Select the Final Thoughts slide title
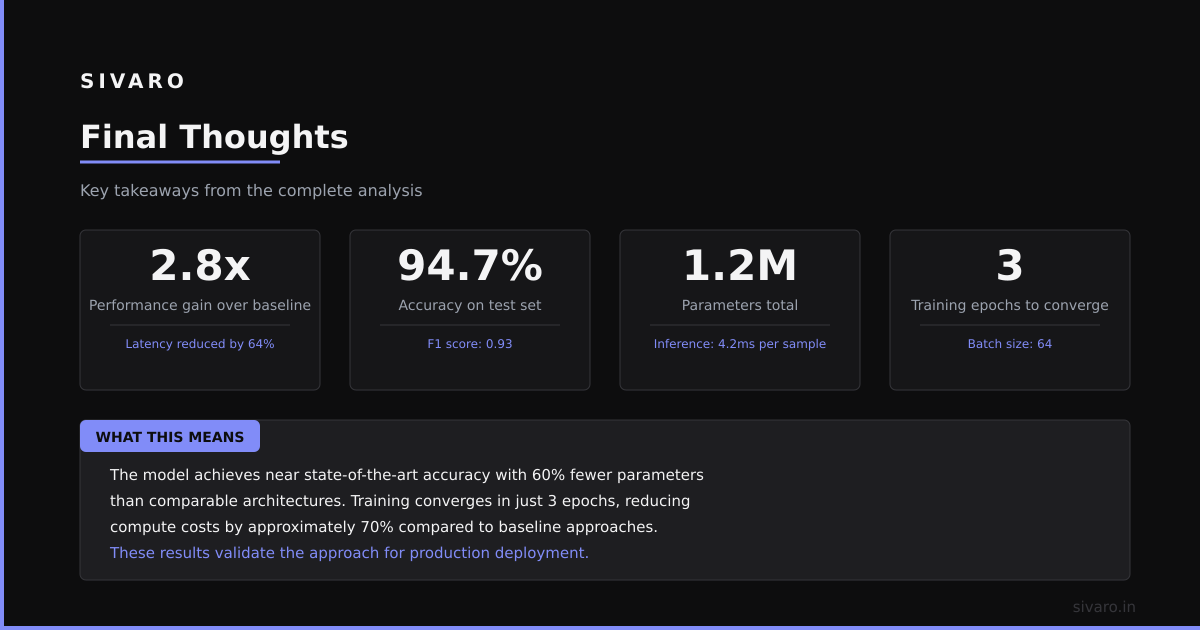Screen dimensions: 1200x630 [214, 137]
